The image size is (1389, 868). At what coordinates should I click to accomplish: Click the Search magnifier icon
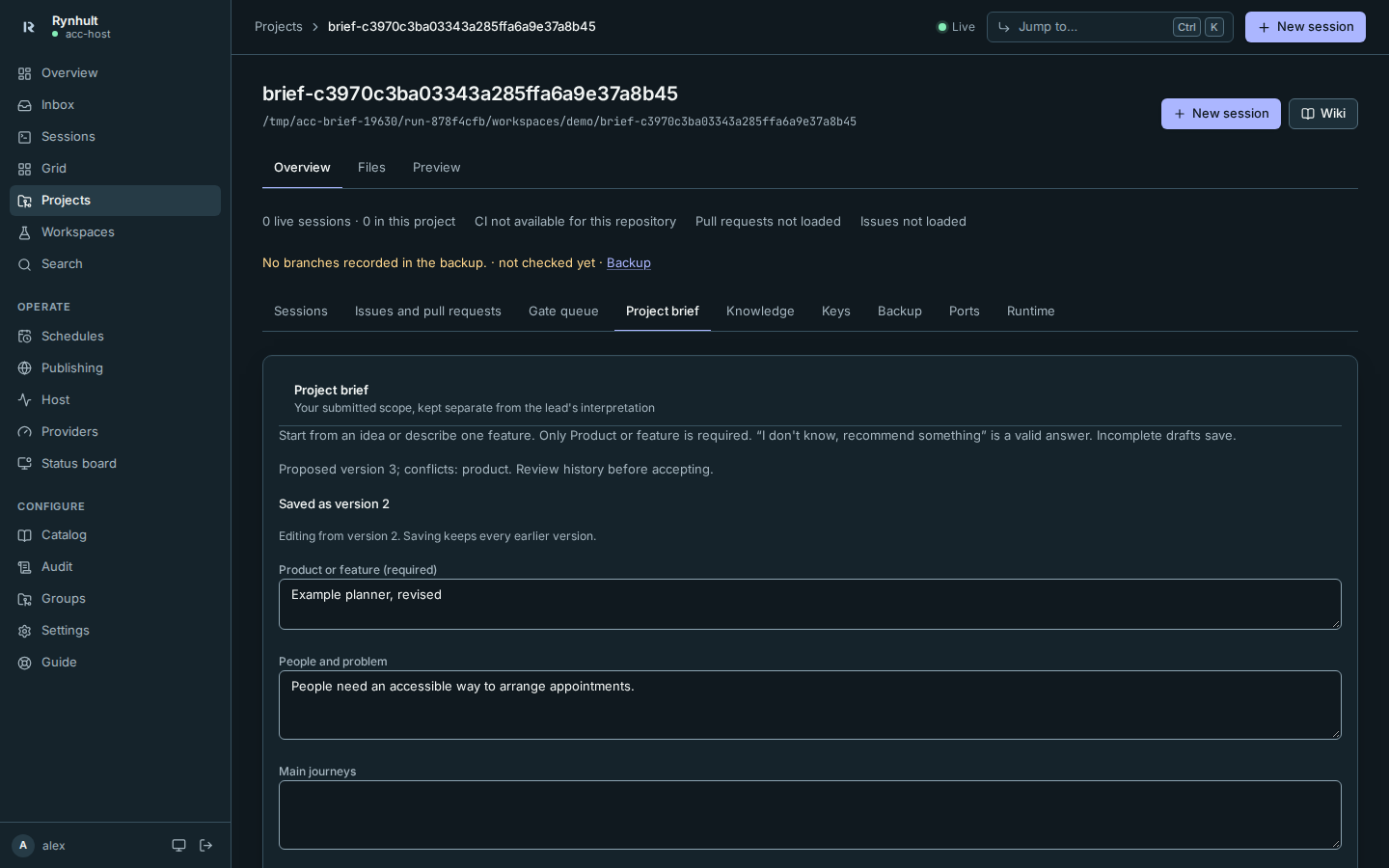(x=25, y=264)
